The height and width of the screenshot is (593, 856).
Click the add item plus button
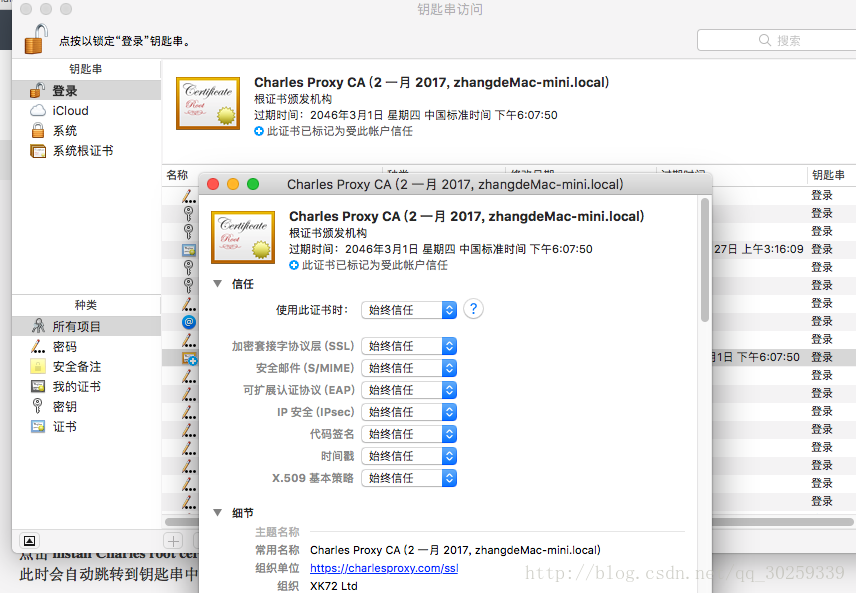pos(174,541)
